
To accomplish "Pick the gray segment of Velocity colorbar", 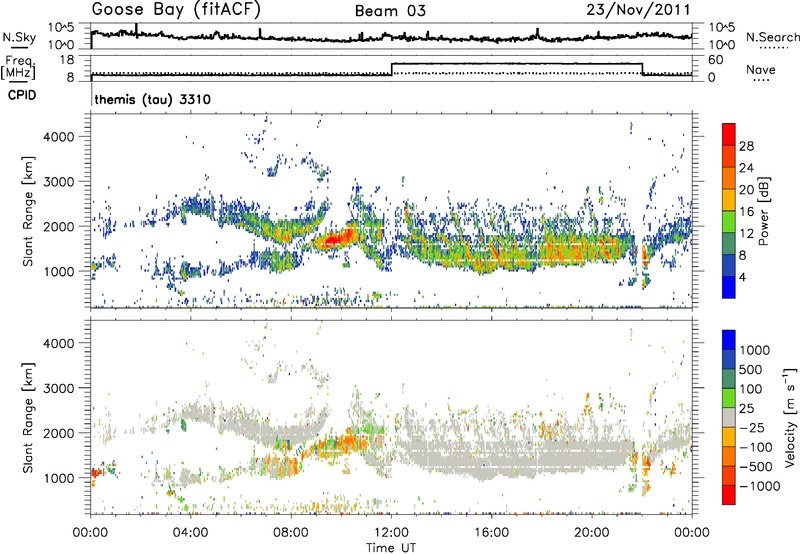I will pyautogui.click(x=729, y=418).
